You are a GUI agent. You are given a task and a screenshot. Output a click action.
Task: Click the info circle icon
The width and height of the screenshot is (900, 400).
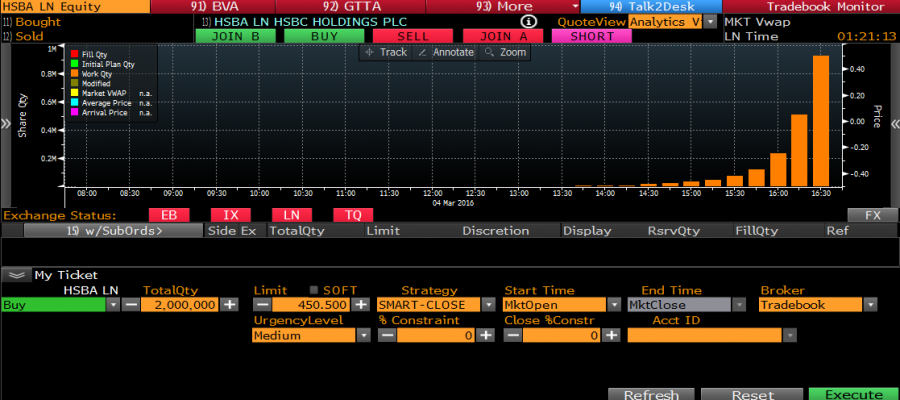coord(529,22)
